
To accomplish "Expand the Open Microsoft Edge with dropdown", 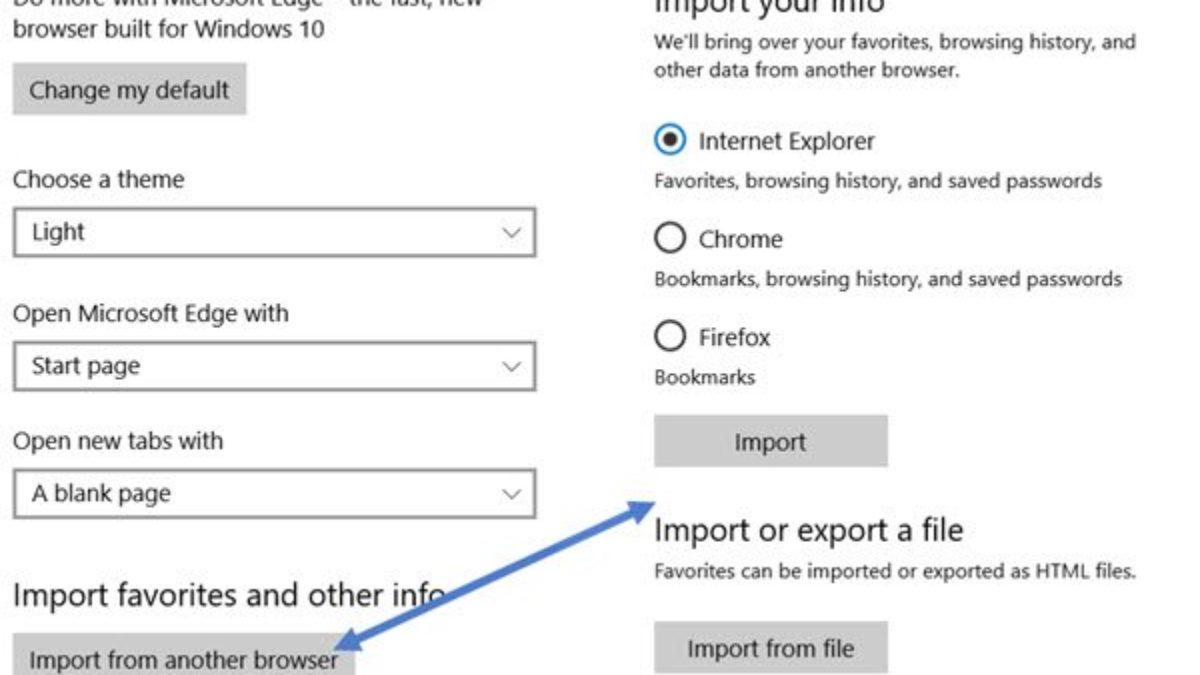I will click(274, 366).
